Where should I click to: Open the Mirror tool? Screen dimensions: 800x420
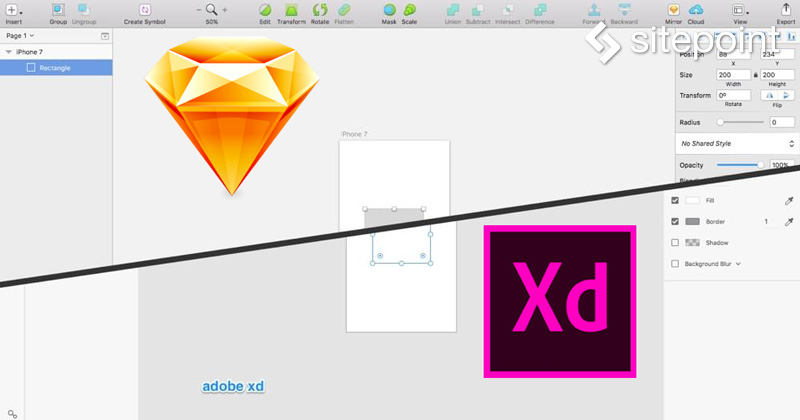(x=673, y=10)
